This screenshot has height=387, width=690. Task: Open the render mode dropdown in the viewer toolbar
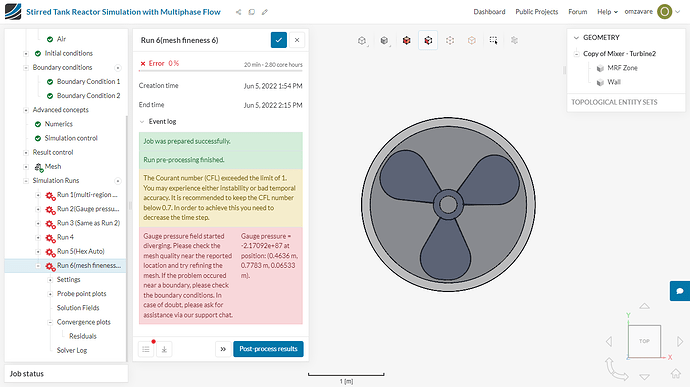point(385,41)
